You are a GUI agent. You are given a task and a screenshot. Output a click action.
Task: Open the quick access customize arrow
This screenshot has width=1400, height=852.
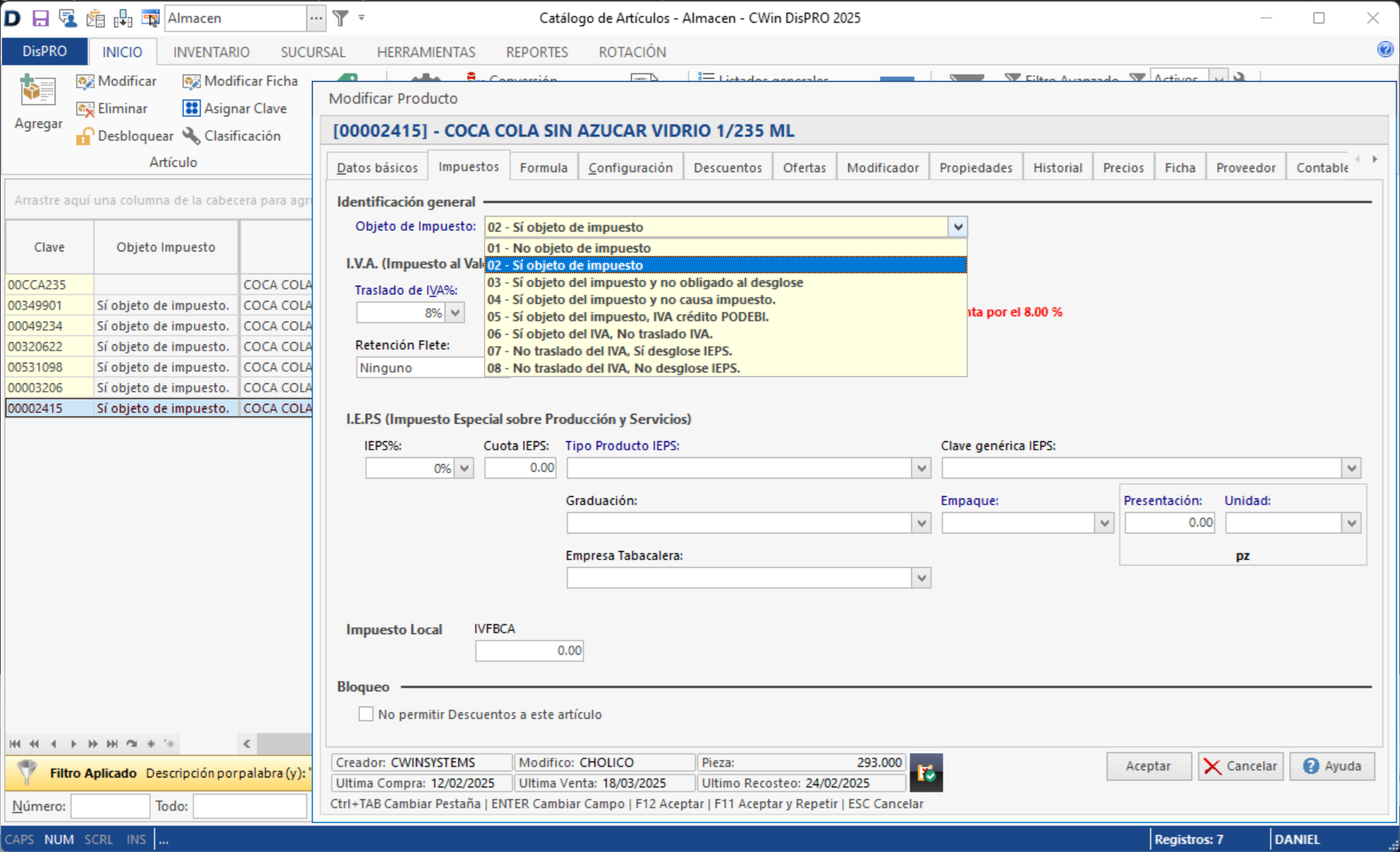point(361,18)
